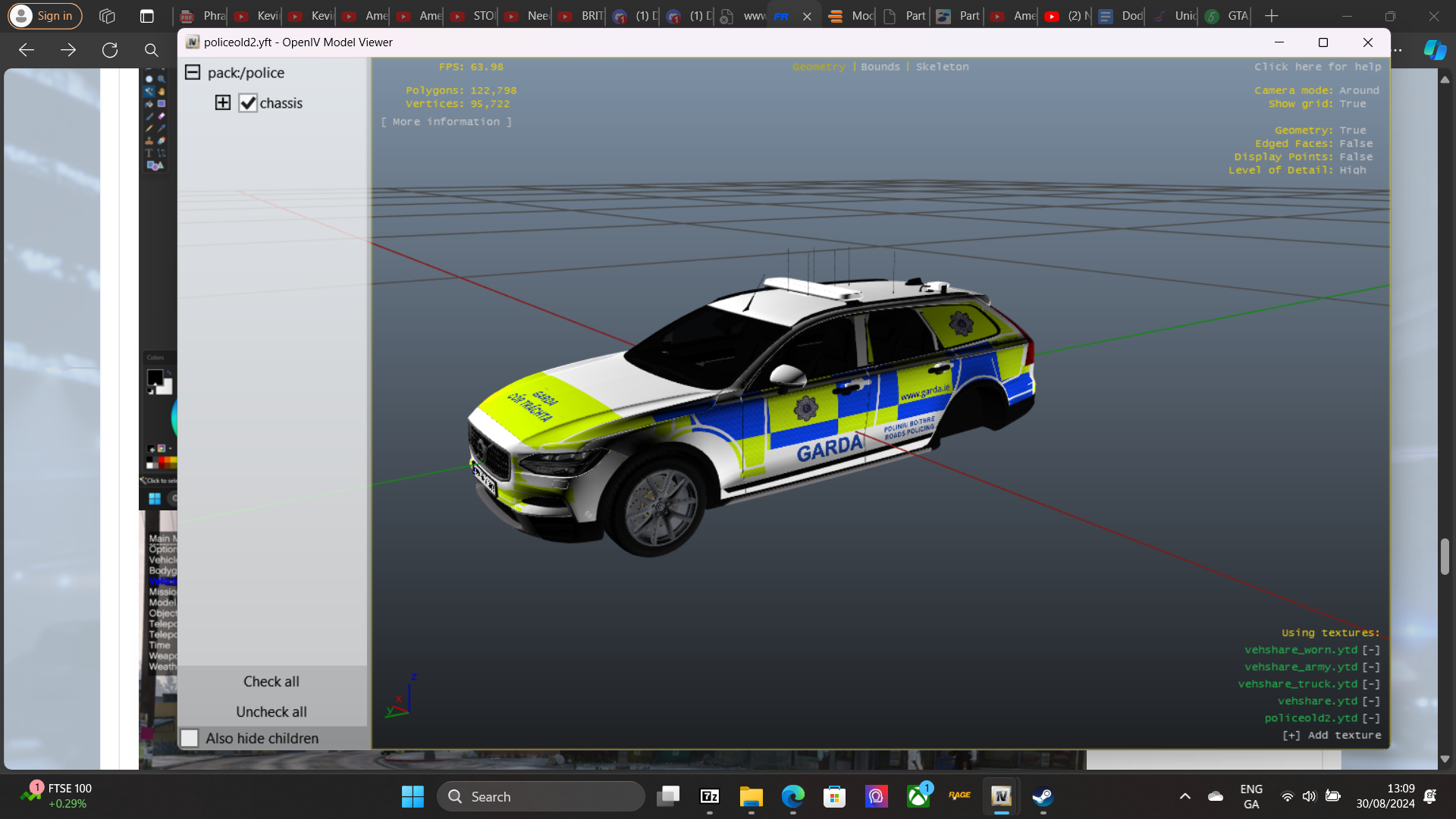Open 7-Zip from taskbar

tap(710, 796)
